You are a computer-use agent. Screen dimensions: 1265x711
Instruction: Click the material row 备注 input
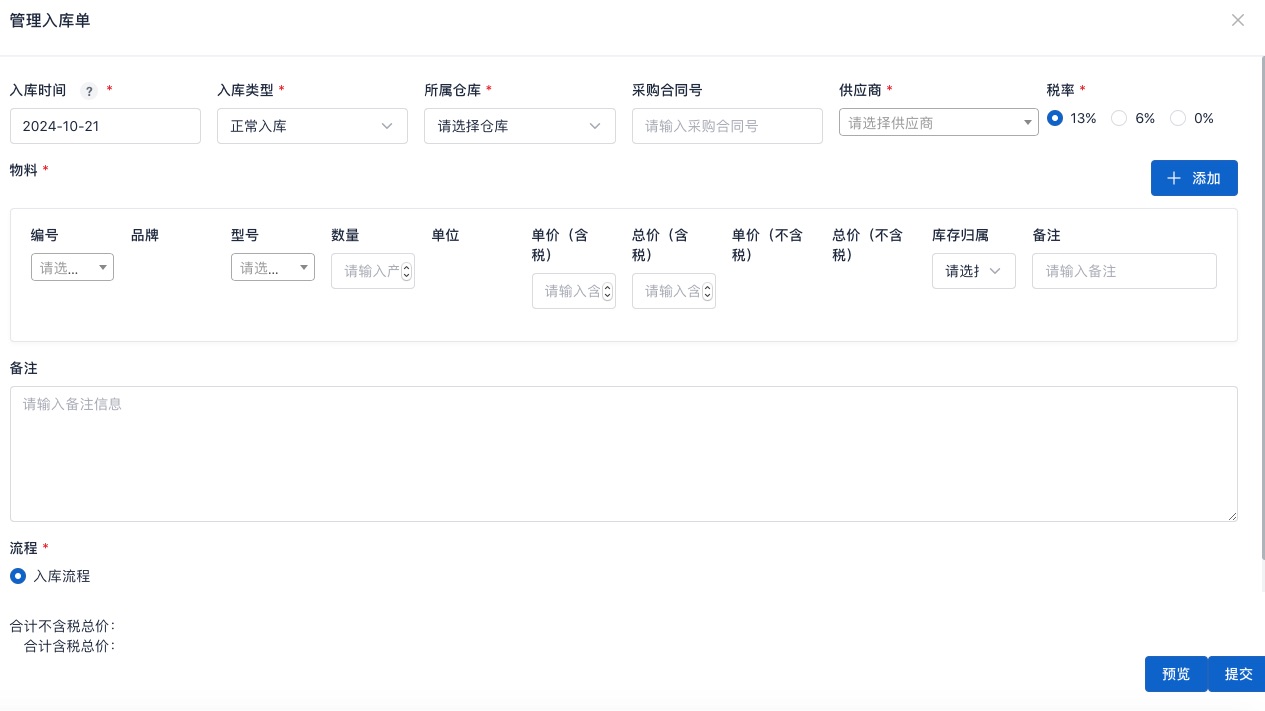1124,271
